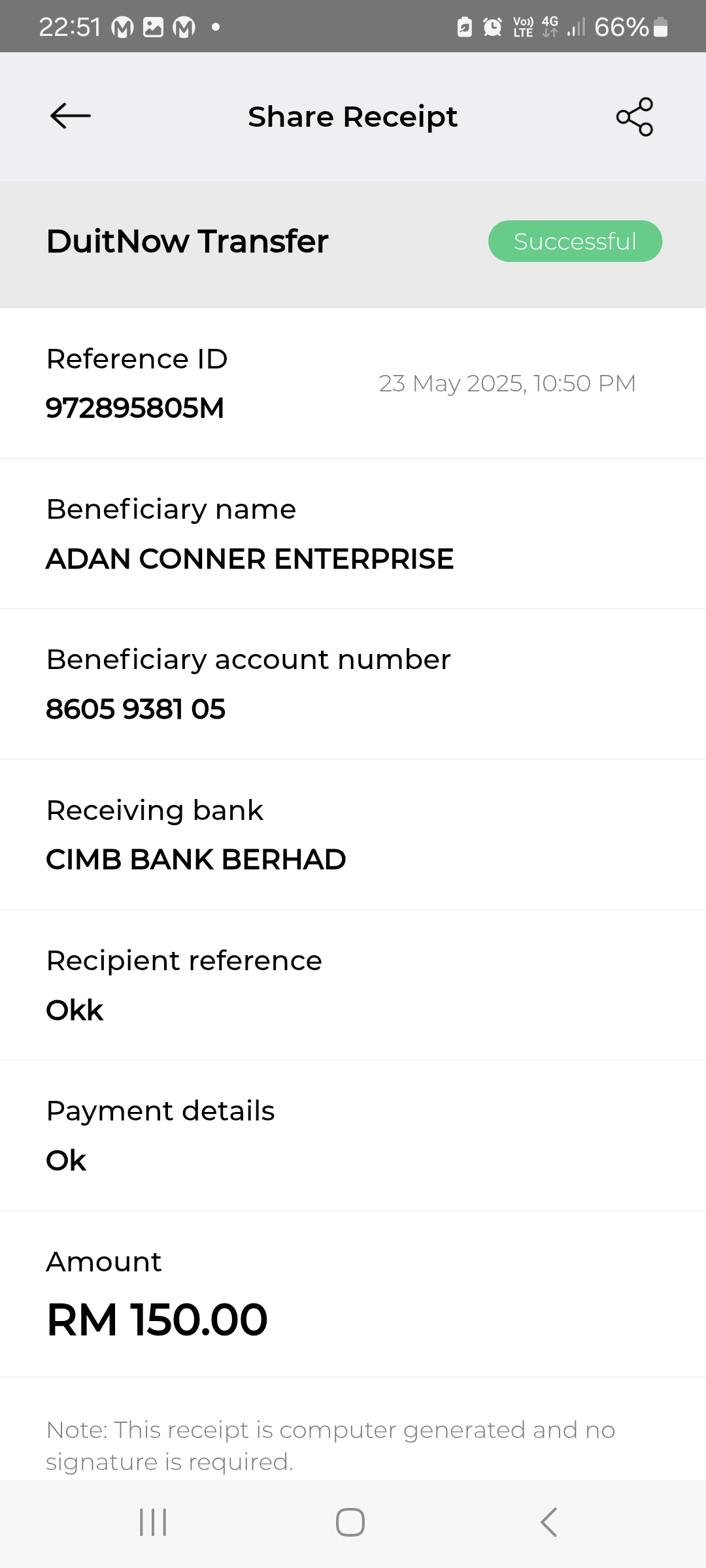Tap the signal strength icon
This screenshot has height=1568, width=706.
(x=576, y=27)
